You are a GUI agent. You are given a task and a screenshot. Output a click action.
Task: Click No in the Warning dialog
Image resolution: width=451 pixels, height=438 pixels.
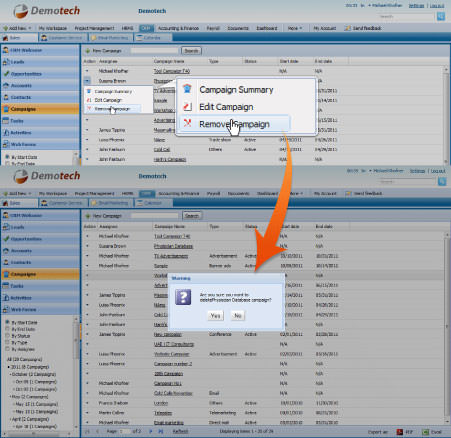click(238, 315)
